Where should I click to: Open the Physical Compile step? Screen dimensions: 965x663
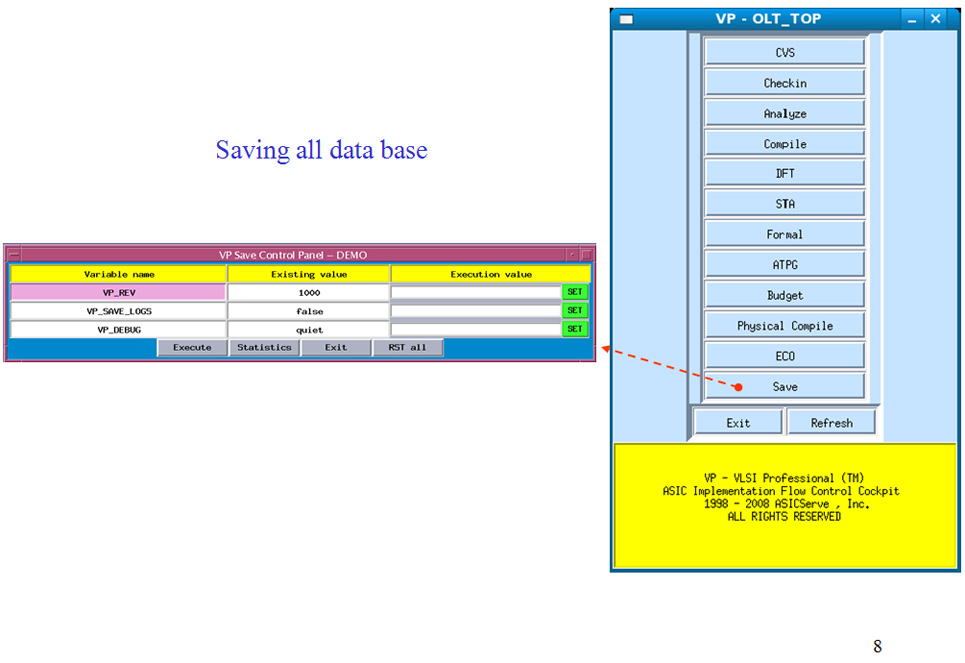tap(785, 326)
